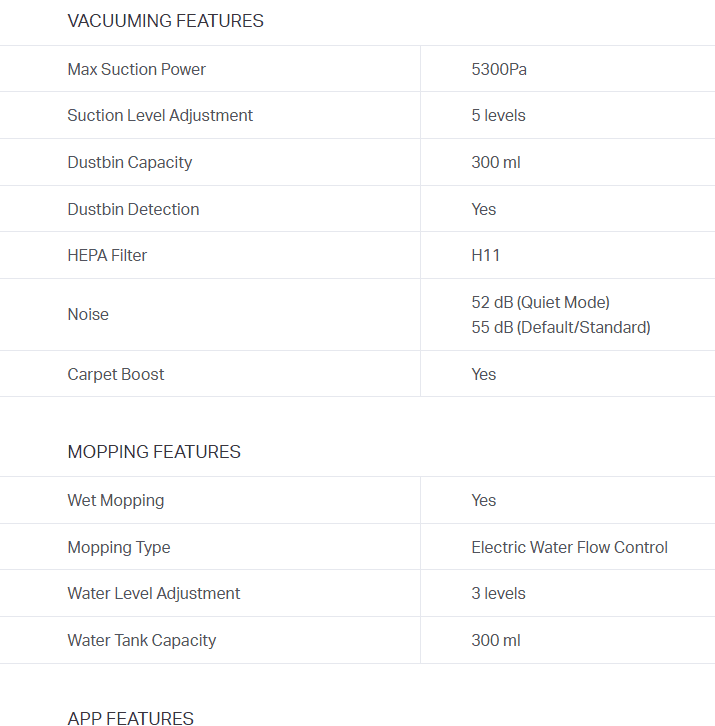Click the Dustbin Detection label
715x726 pixels.
[133, 209]
